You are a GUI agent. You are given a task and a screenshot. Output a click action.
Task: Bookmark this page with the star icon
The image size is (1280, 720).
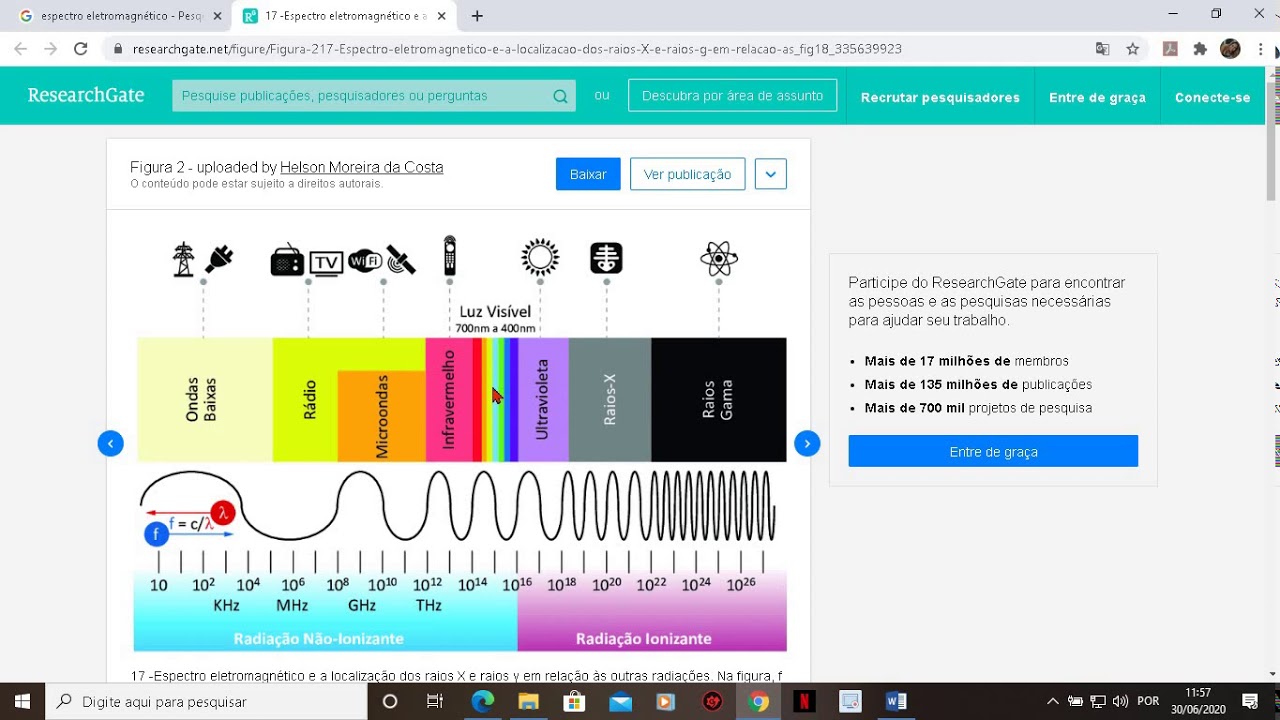click(x=1132, y=49)
